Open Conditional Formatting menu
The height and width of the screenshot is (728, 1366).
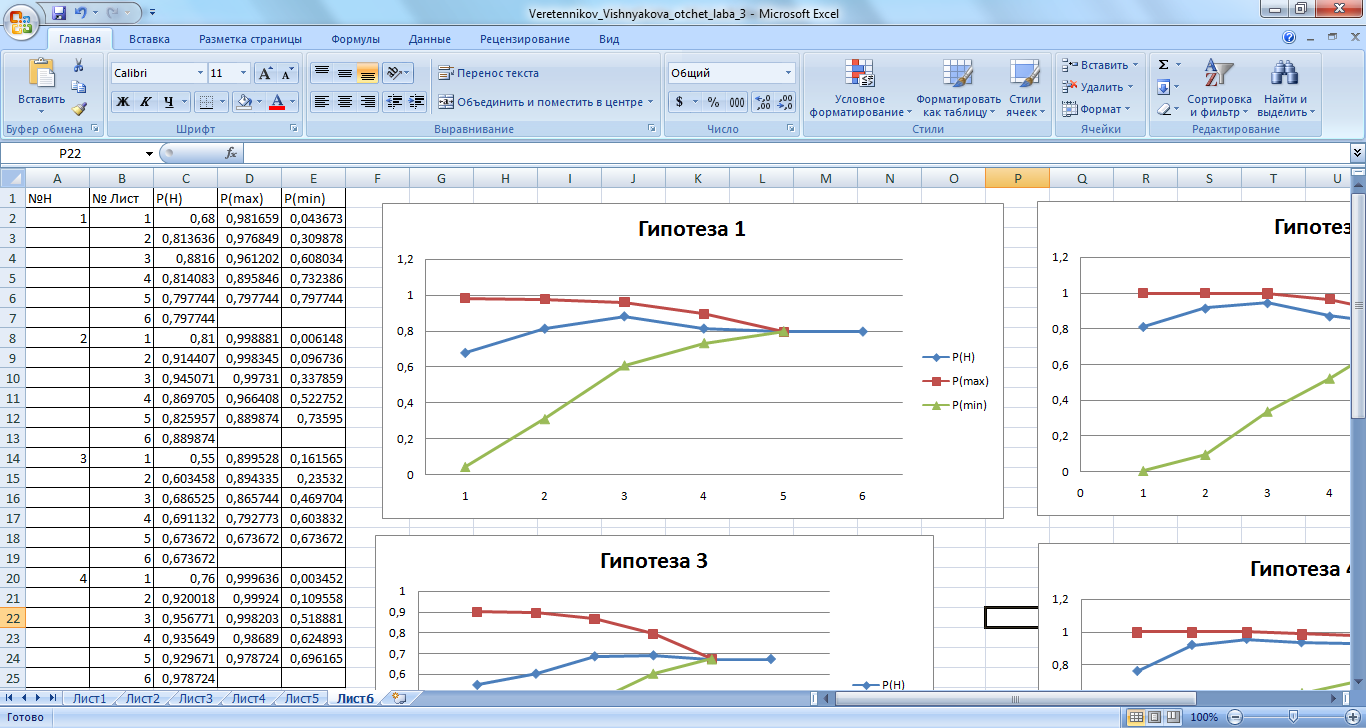click(x=859, y=88)
